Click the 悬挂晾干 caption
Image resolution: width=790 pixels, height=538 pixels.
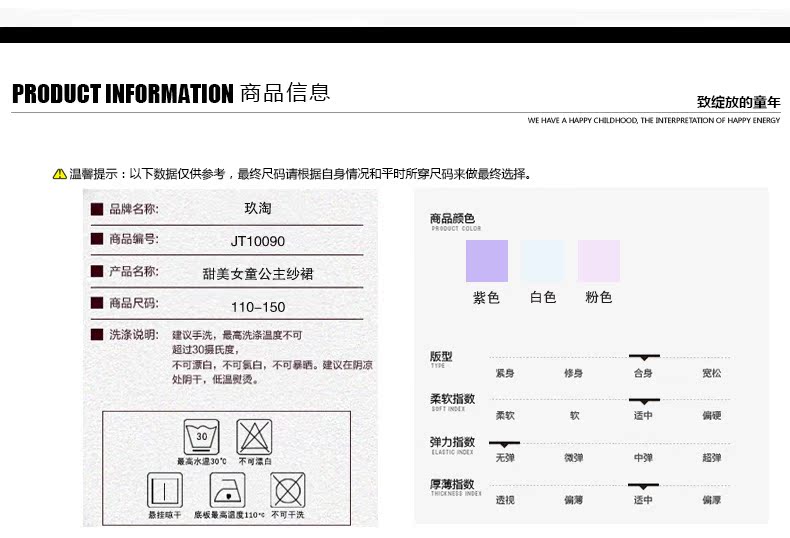coord(165,515)
